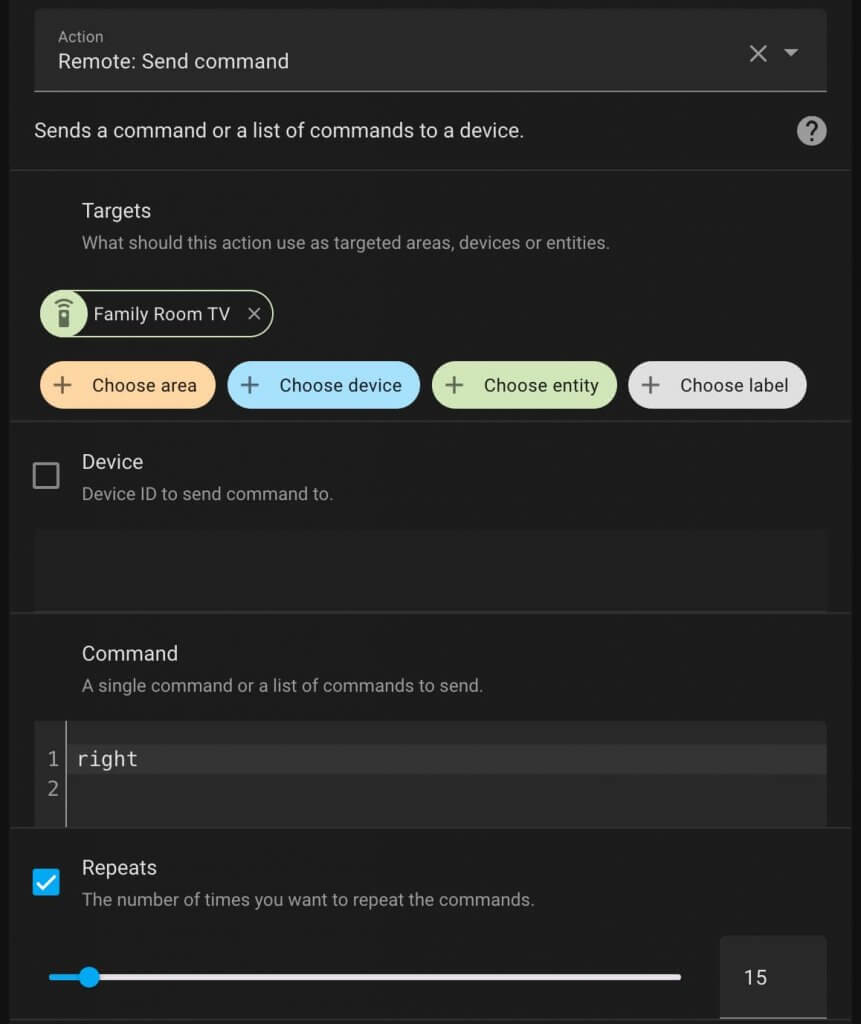The height and width of the screenshot is (1024, 861).
Task: Click the checked blue Repeats checkbox
Action: click(44, 882)
